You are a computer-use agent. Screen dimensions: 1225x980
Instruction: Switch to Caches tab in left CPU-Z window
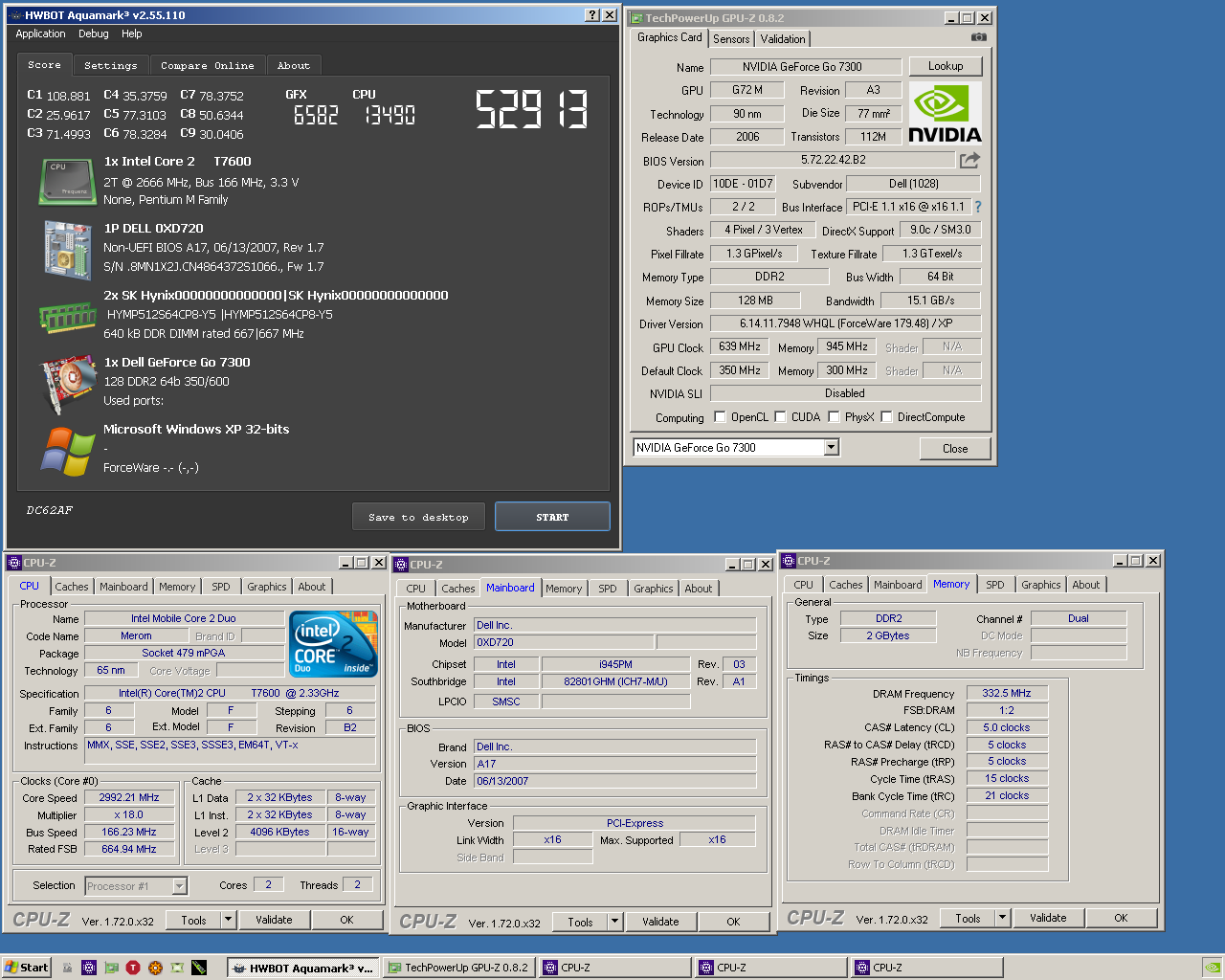click(x=72, y=587)
